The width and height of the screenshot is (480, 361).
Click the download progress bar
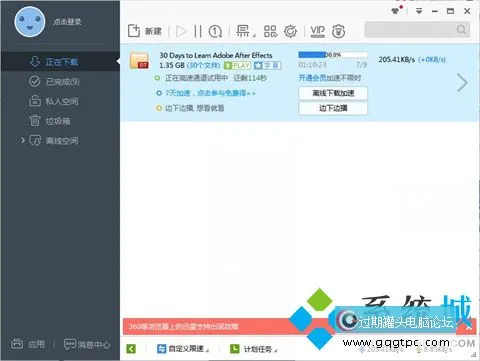(x=333, y=55)
